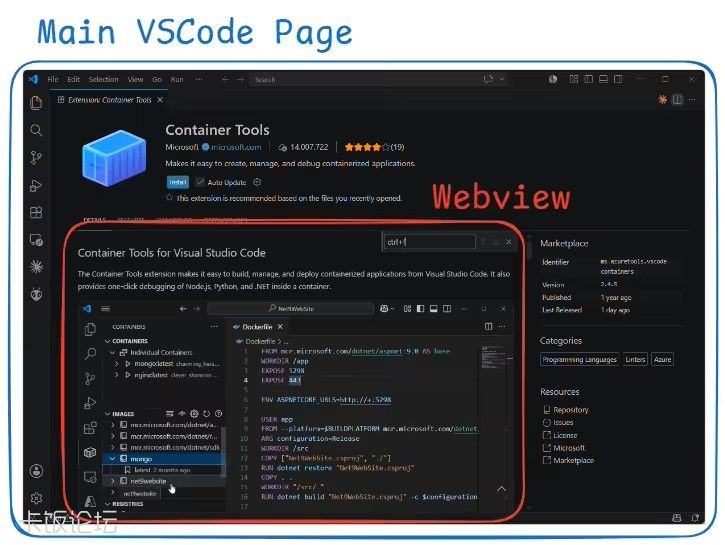Install the Container Tools extension

point(178,182)
